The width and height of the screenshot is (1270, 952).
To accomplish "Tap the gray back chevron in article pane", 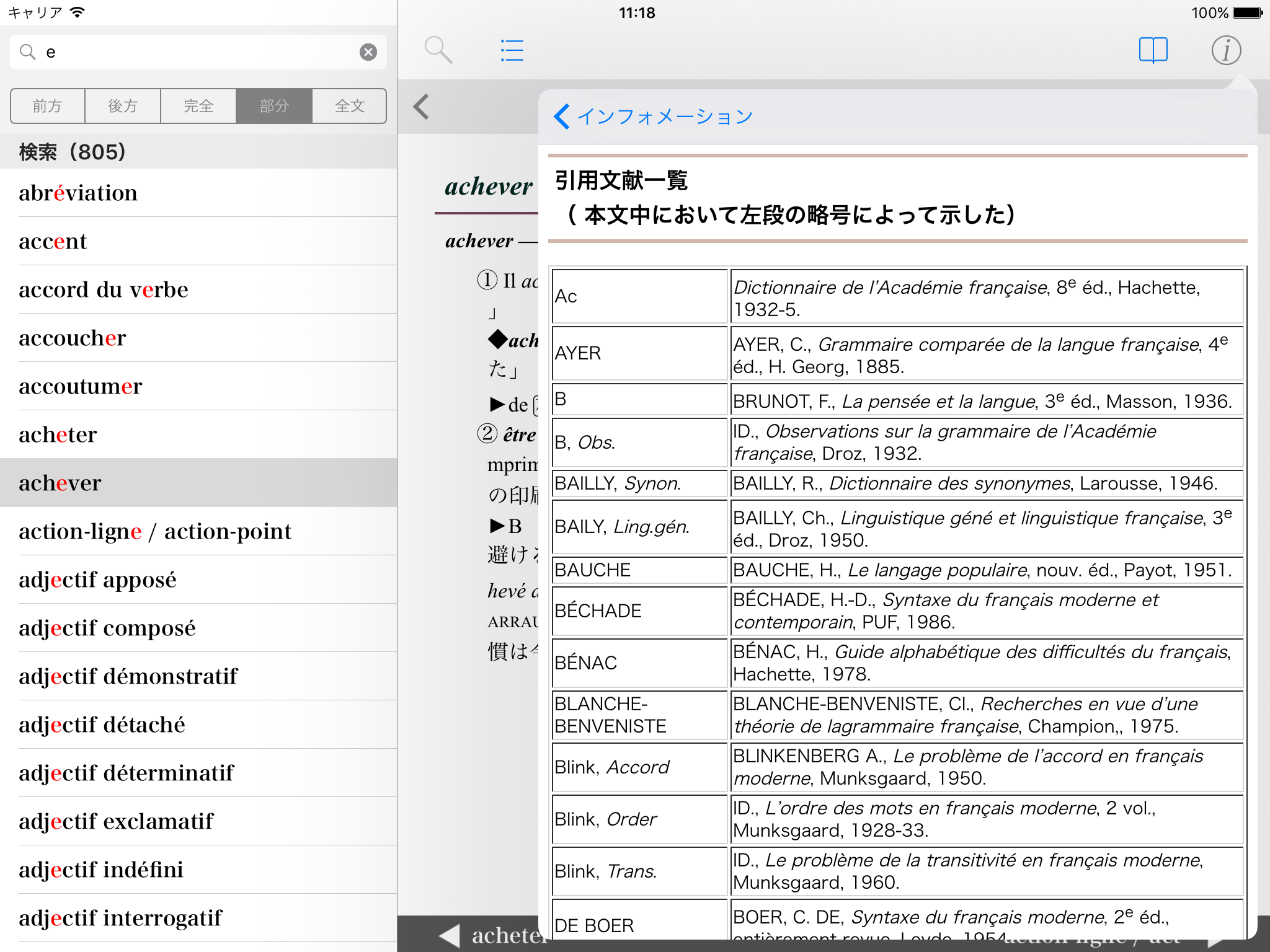I will click(x=422, y=107).
